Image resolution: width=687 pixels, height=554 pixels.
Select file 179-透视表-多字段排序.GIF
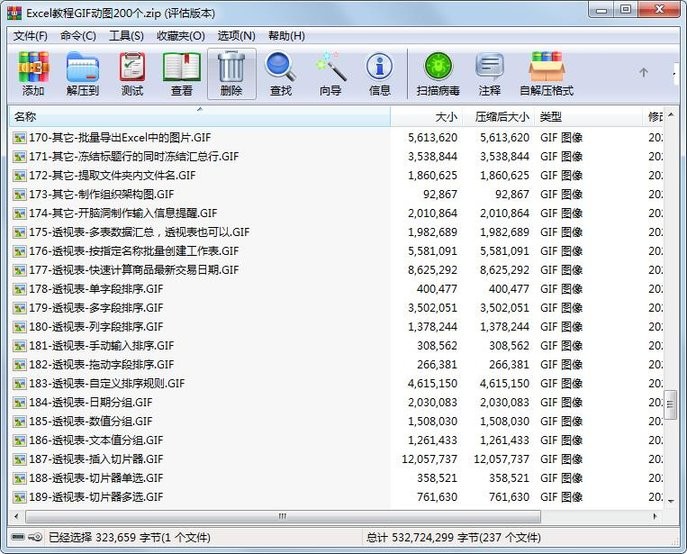[96, 308]
